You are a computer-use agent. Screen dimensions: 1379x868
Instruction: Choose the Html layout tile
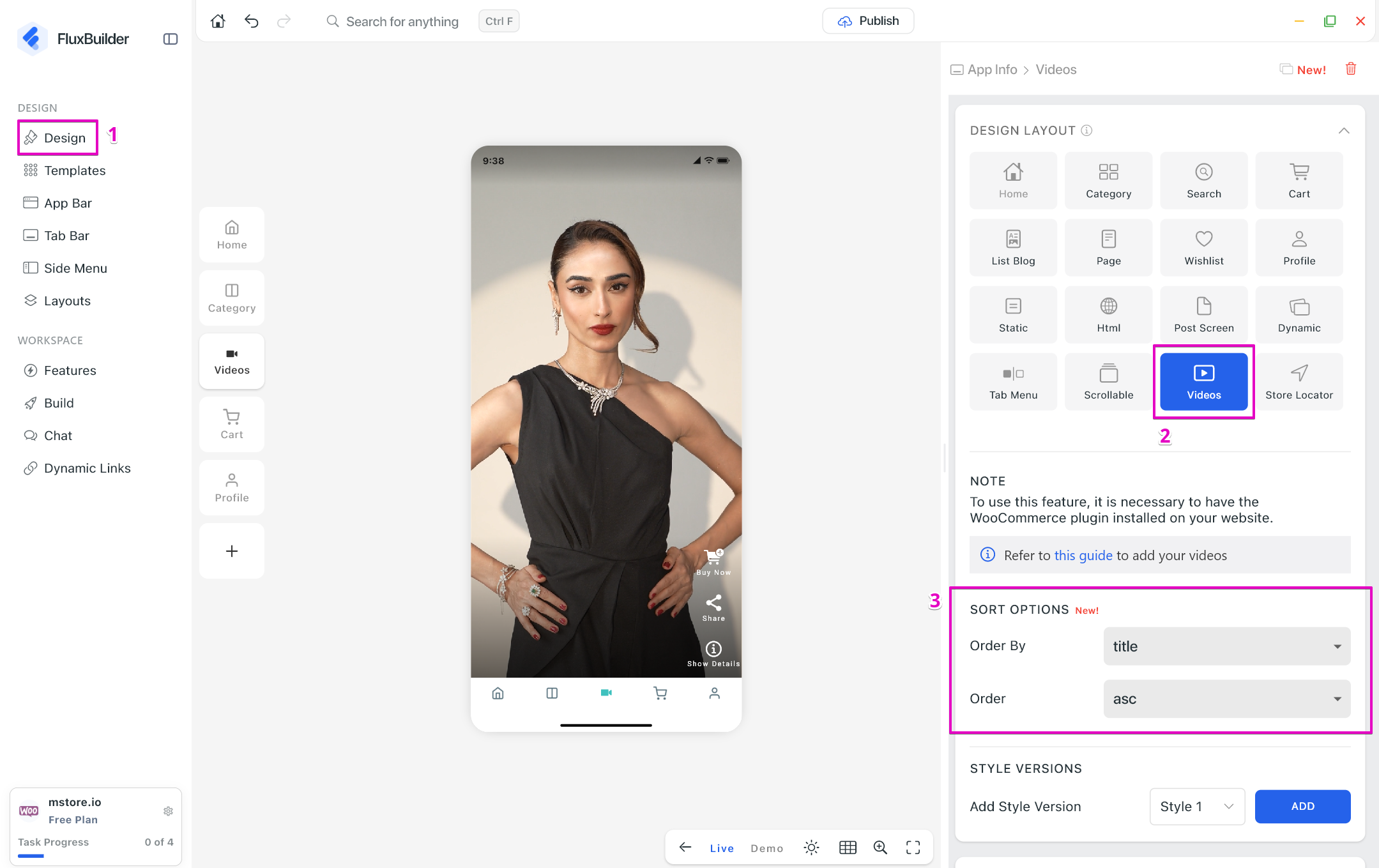coord(1108,314)
